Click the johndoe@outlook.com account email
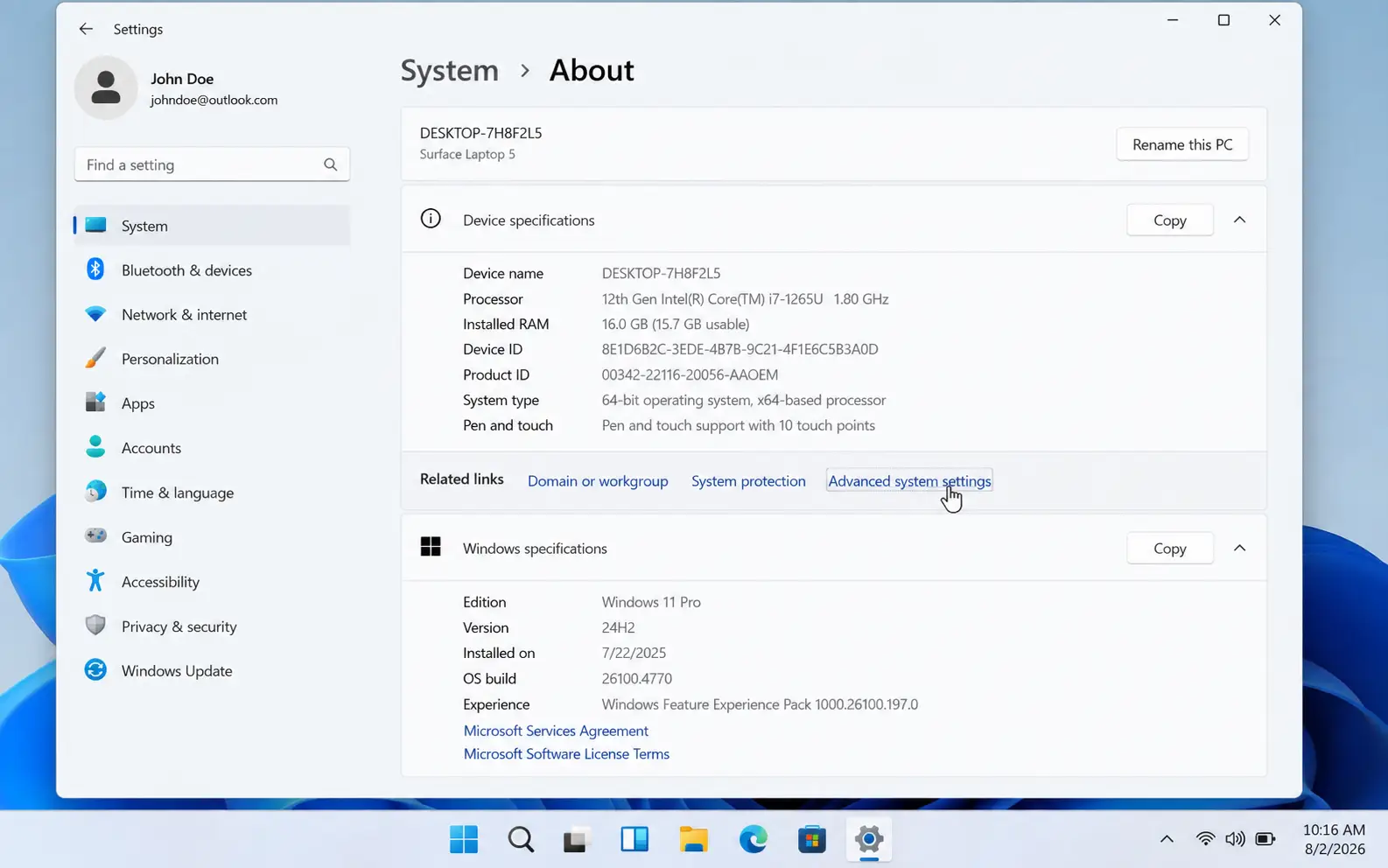The height and width of the screenshot is (868, 1388). [x=214, y=100]
